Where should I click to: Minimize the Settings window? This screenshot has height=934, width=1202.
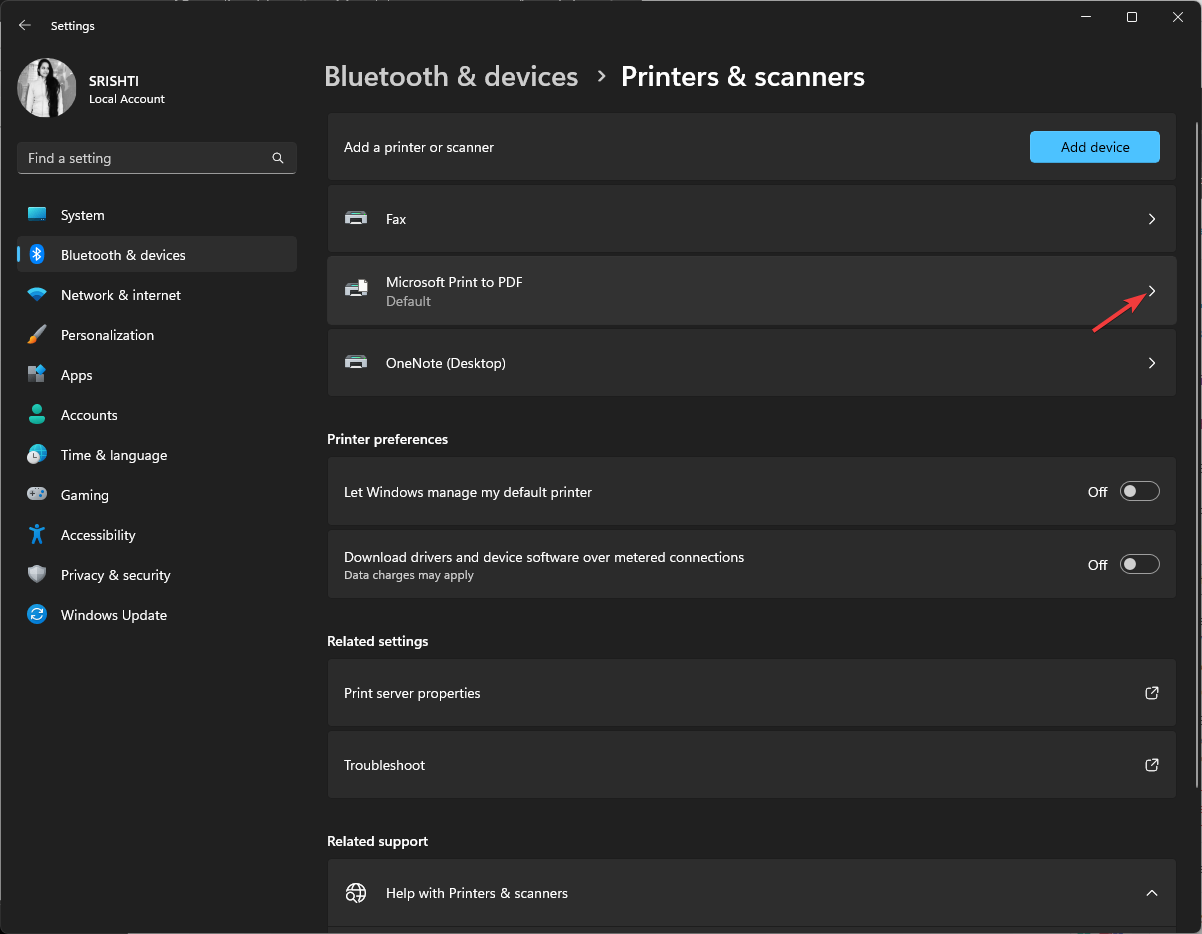point(1085,17)
